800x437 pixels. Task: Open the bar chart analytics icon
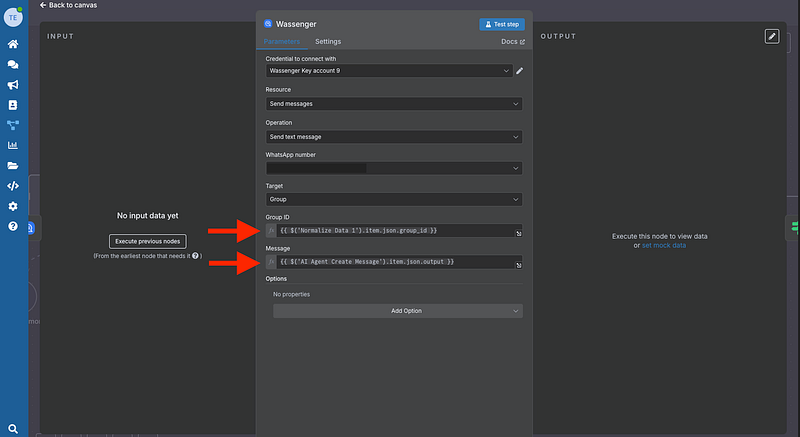click(x=13, y=145)
